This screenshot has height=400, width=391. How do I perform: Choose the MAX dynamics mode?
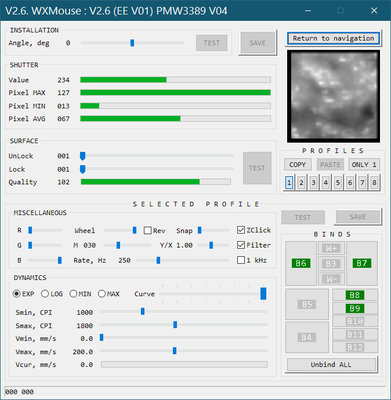pos(102,294)
